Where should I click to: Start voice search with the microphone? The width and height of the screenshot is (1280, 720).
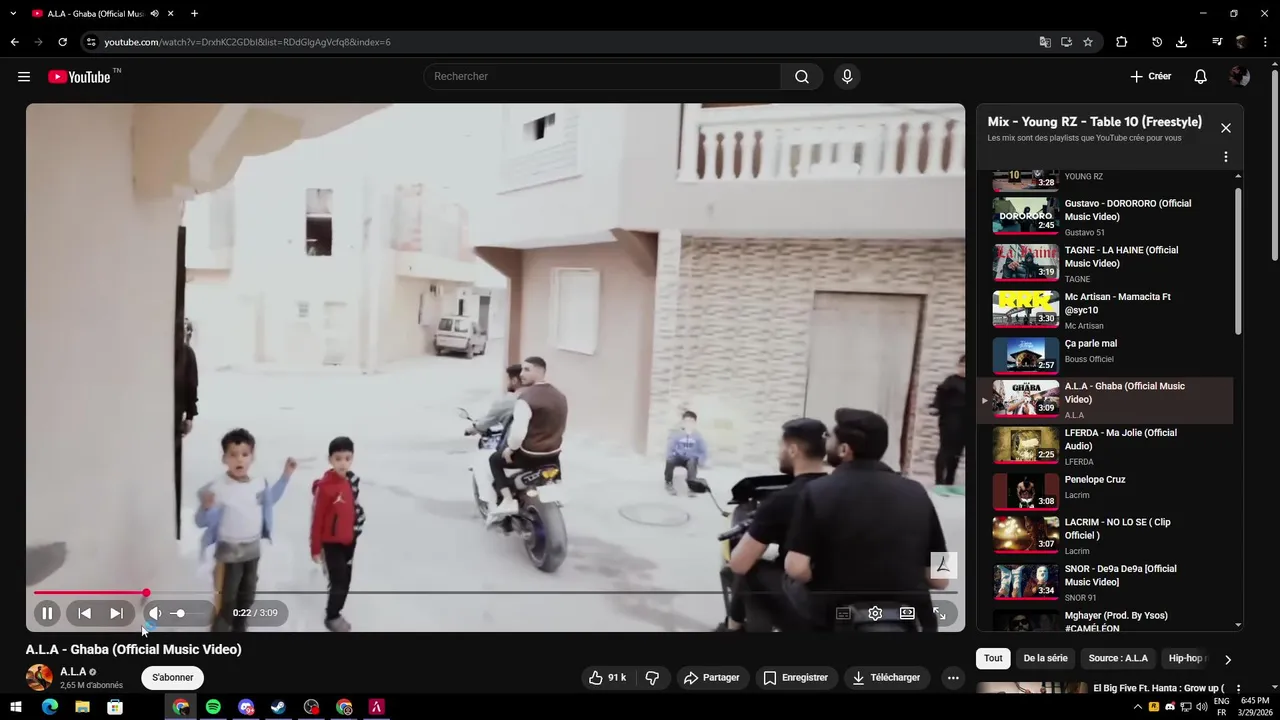847,77
